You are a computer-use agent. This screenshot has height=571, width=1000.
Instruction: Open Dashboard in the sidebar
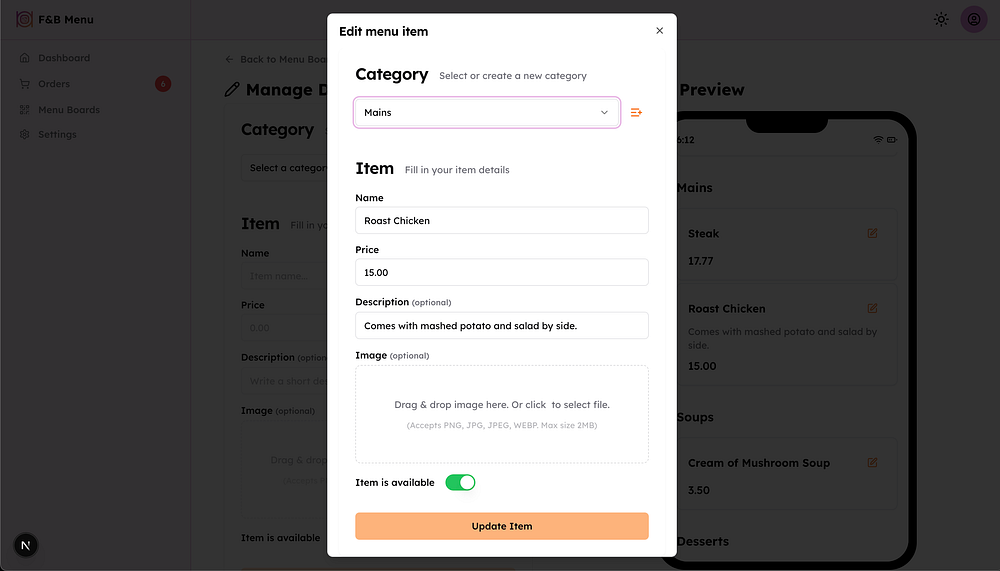(64, 58)
